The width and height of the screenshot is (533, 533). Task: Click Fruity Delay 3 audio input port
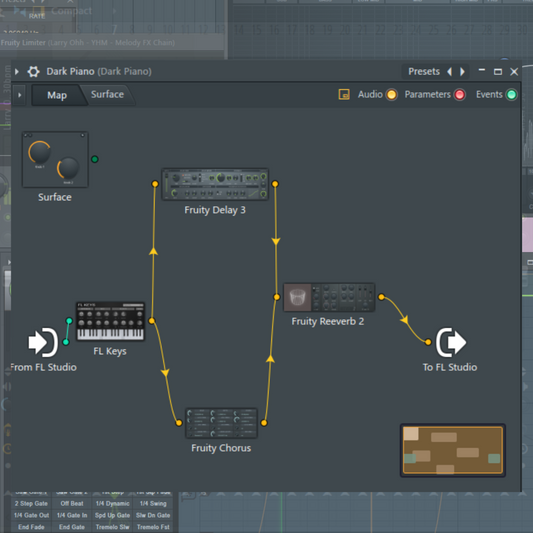click(155, 184)
